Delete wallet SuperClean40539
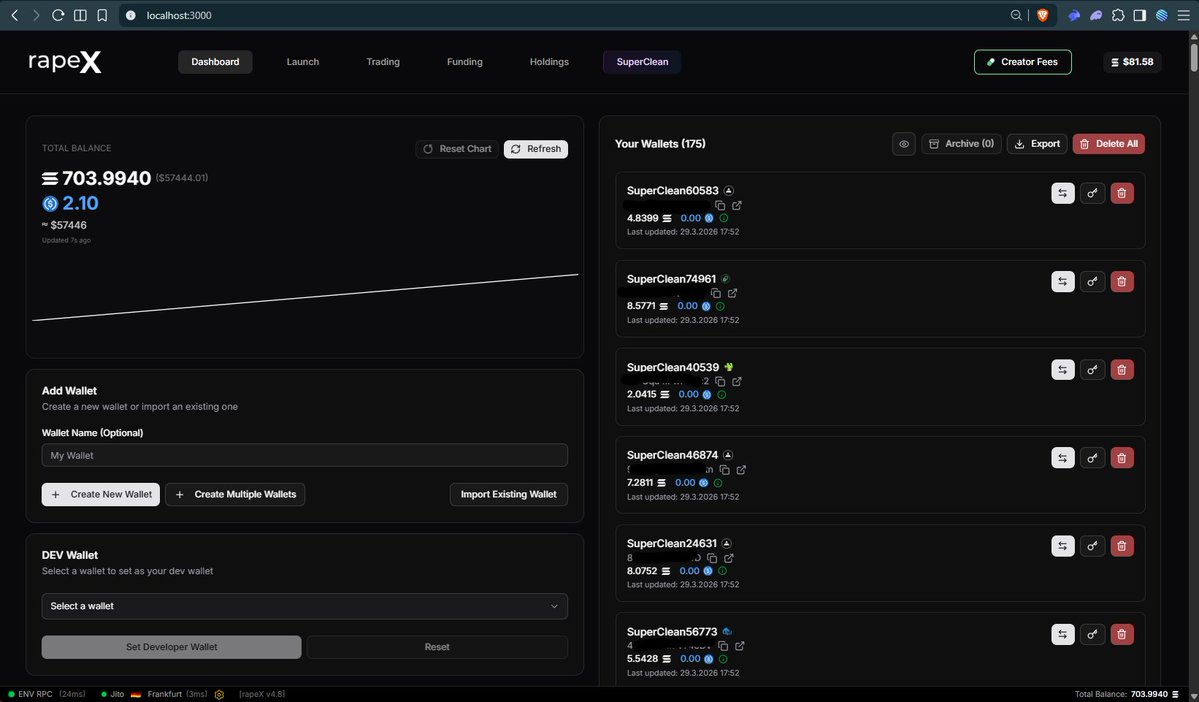 (1122, 370)
